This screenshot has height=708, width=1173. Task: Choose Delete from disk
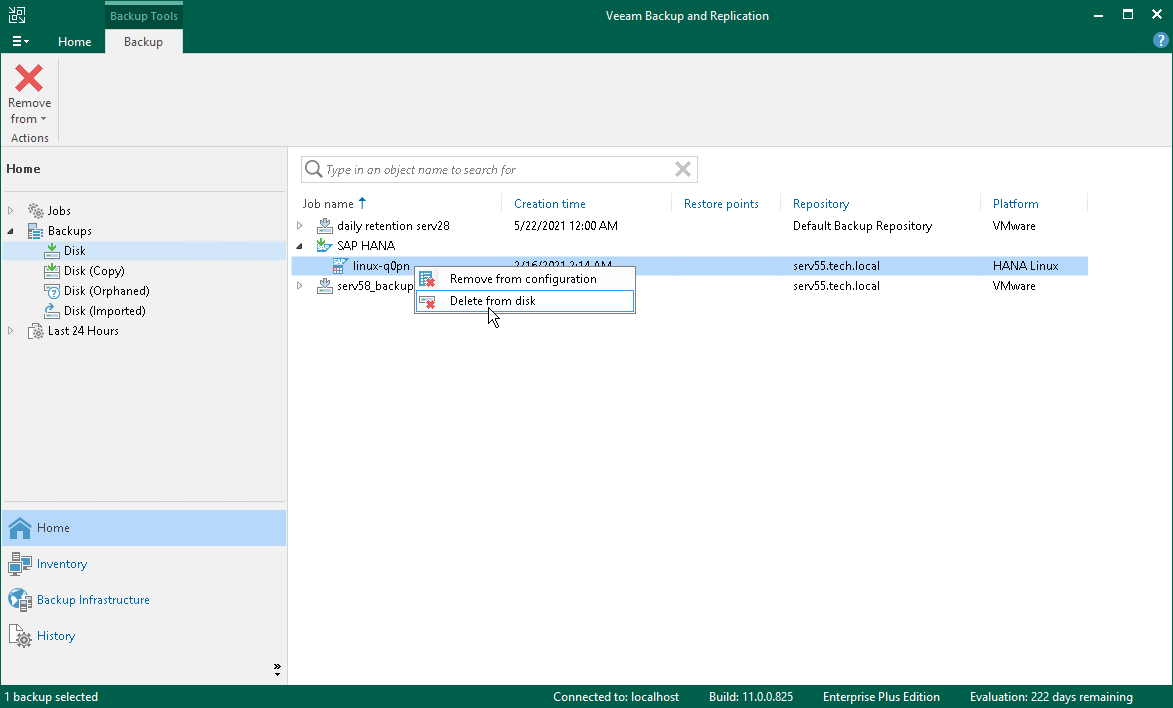[x=525, y=301]
